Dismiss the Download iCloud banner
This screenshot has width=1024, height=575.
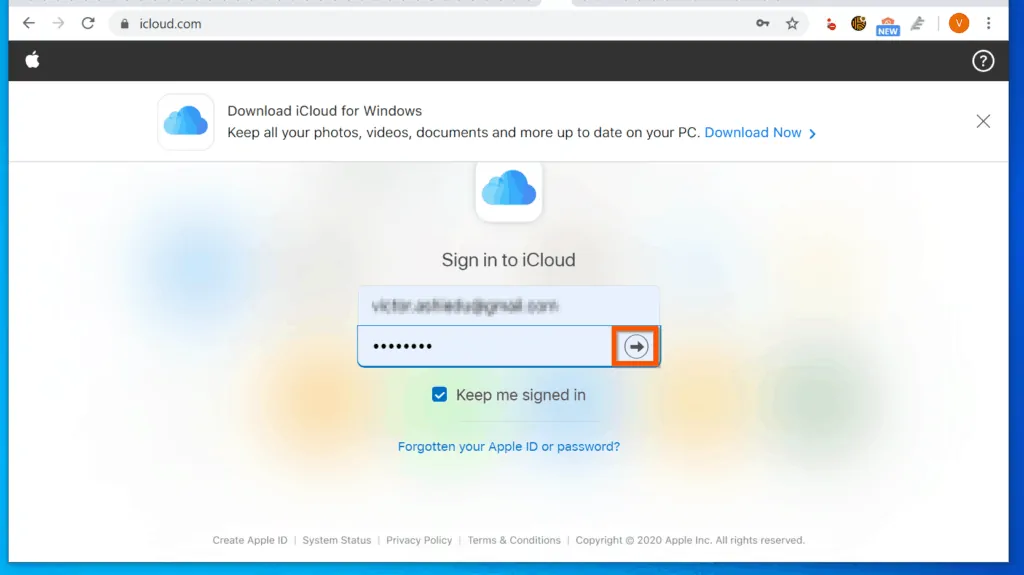[x=983, y=121]
